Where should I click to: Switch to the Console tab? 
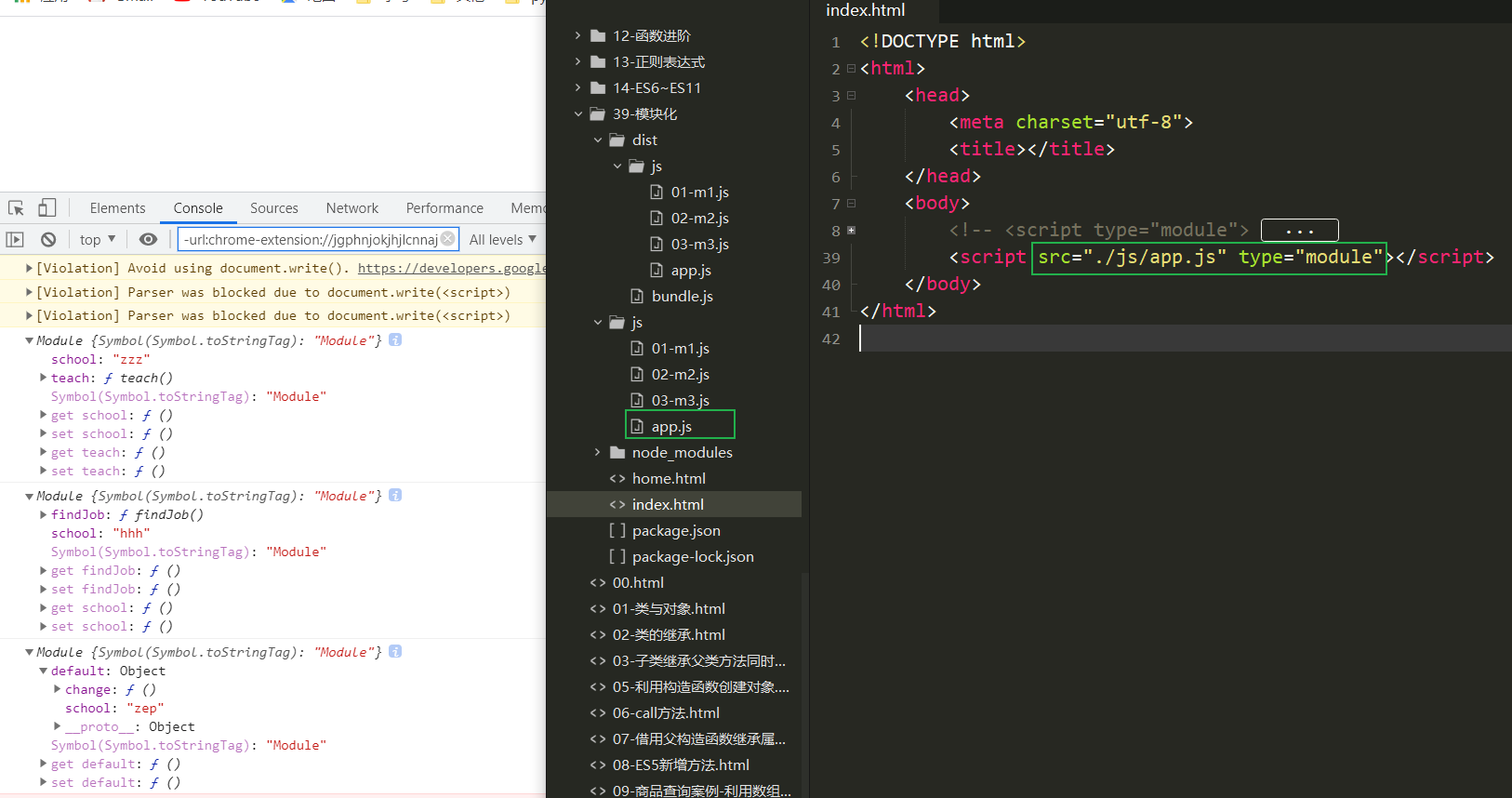click(198, 208)
